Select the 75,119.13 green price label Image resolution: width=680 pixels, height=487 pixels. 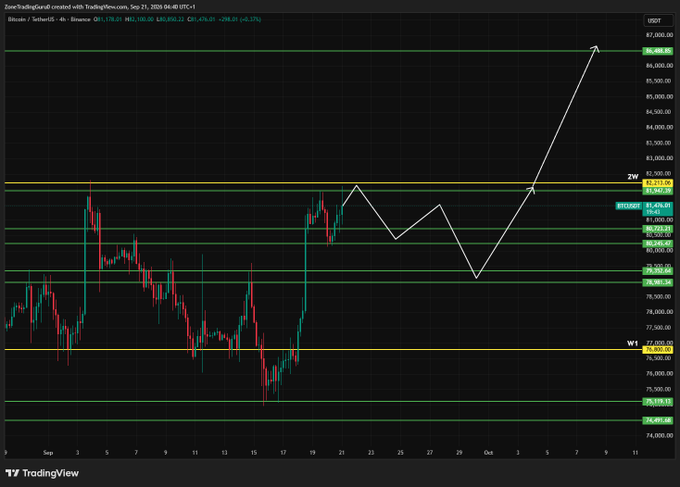tap(657, 402)
